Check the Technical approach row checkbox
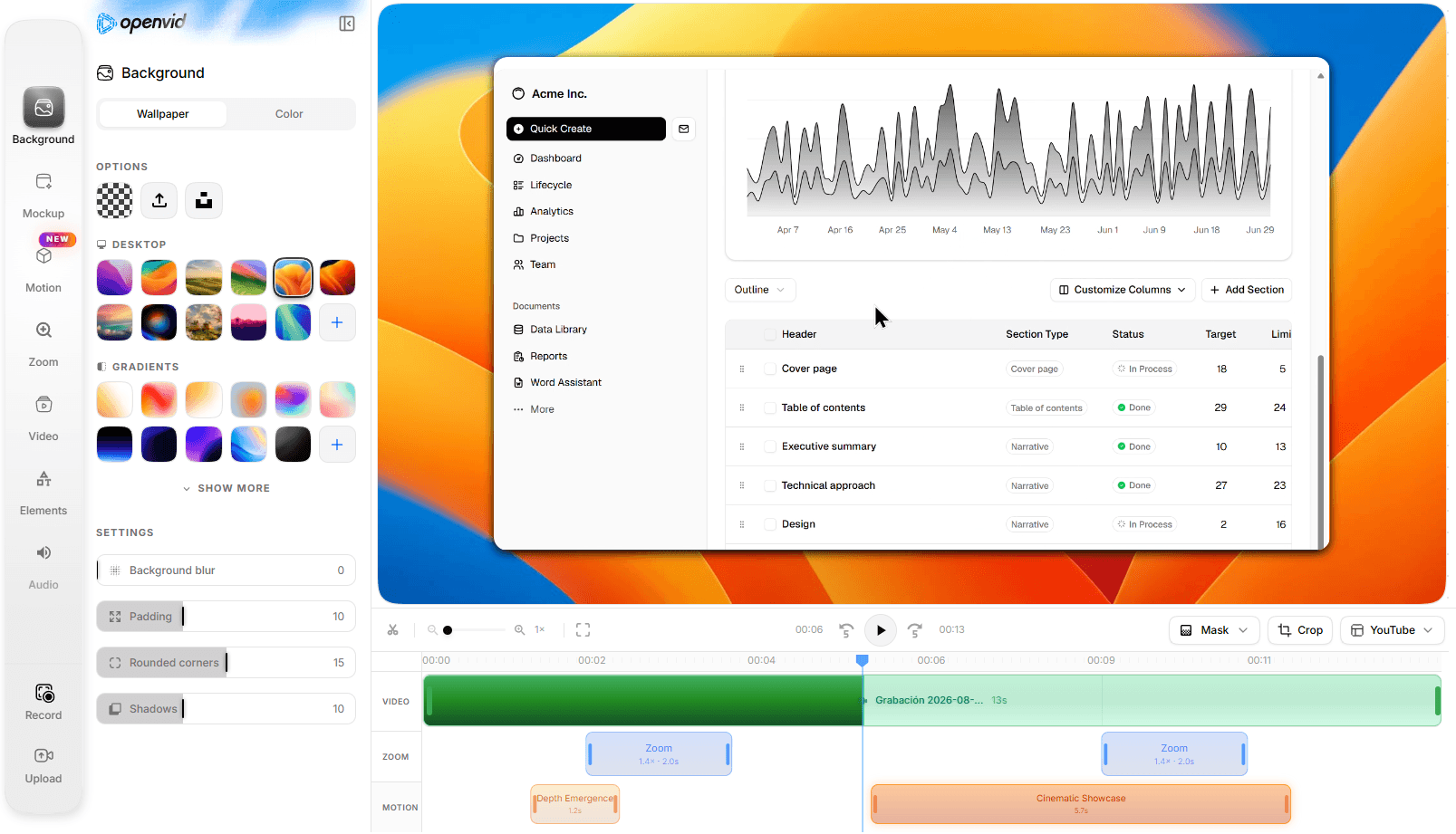This screenshot has width=1456, height=834. click(770, 486)
